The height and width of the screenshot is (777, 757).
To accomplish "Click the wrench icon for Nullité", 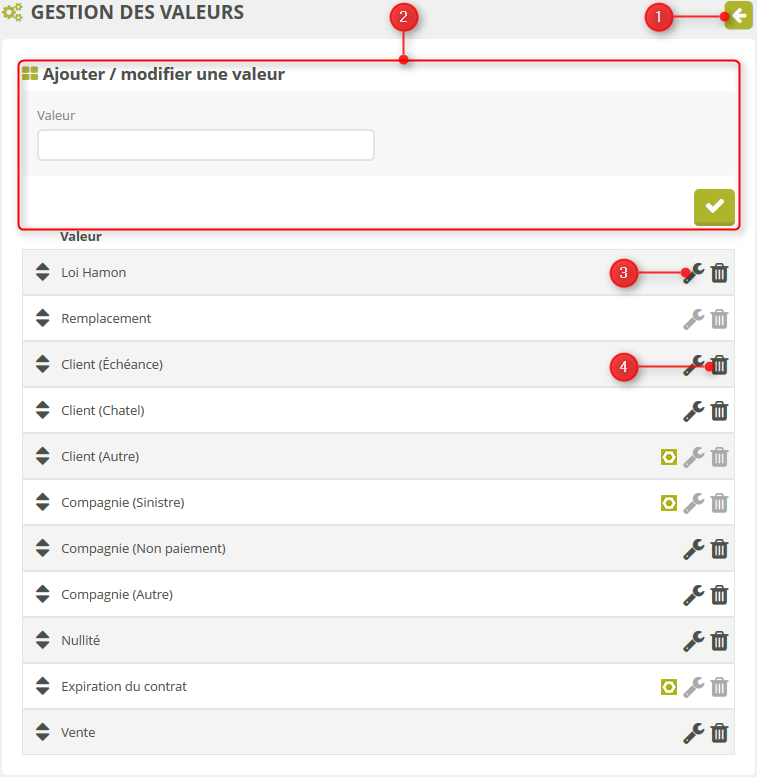I will click(x=694, y=641).
